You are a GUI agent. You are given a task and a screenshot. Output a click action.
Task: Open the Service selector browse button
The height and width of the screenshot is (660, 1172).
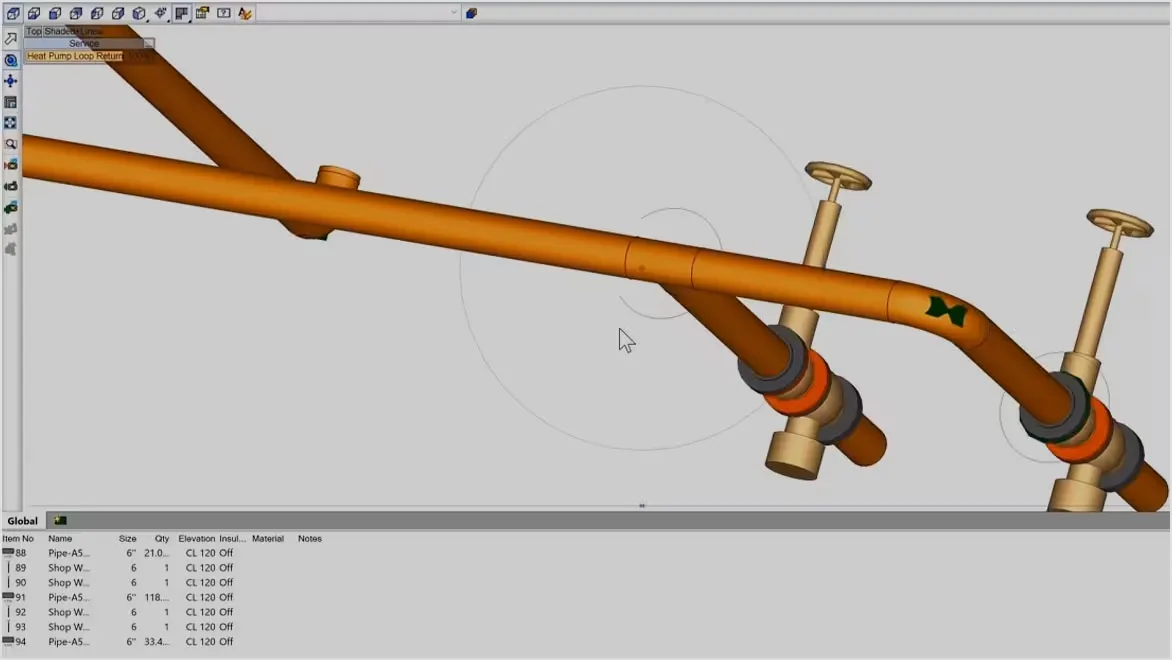coord(148,44)
